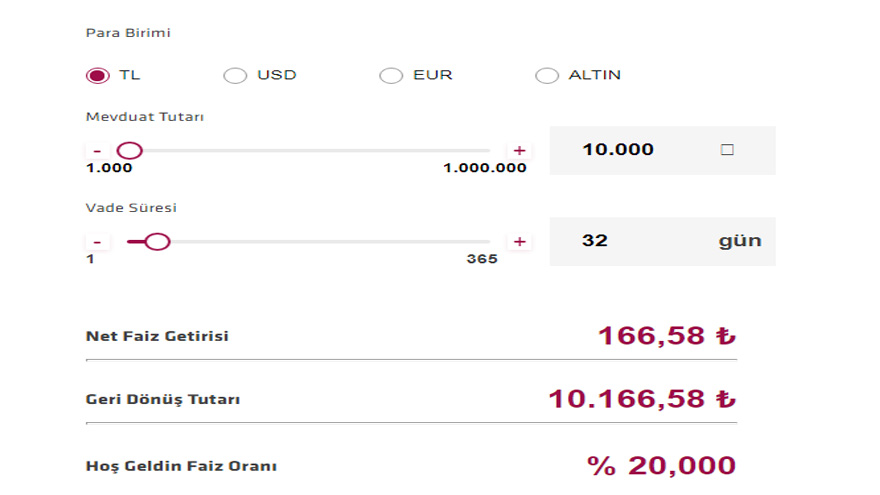Switch currency to ALTIN
880x495 pixels.
coord(547,75)
